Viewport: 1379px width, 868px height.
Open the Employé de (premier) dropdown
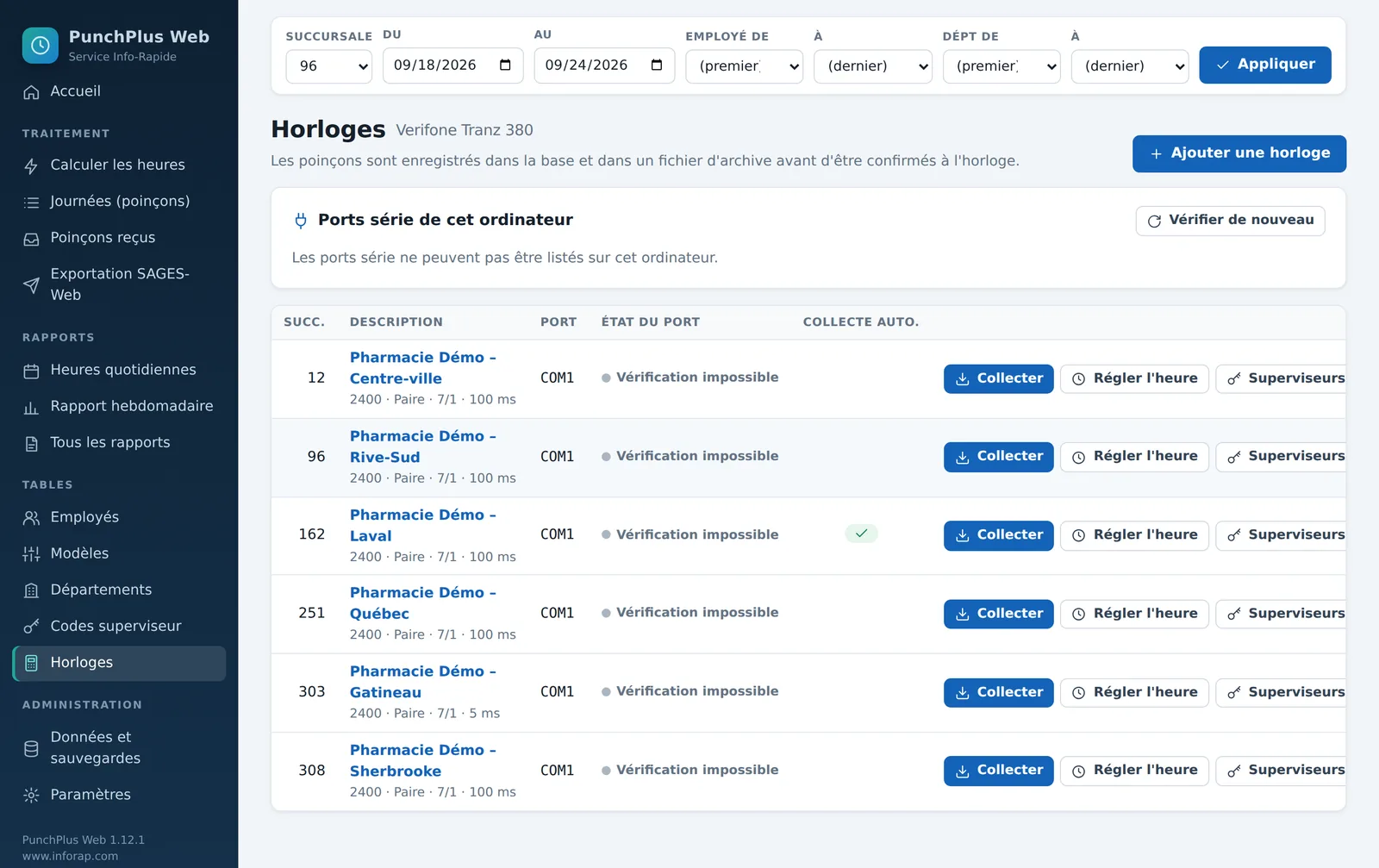pos(744,66)
